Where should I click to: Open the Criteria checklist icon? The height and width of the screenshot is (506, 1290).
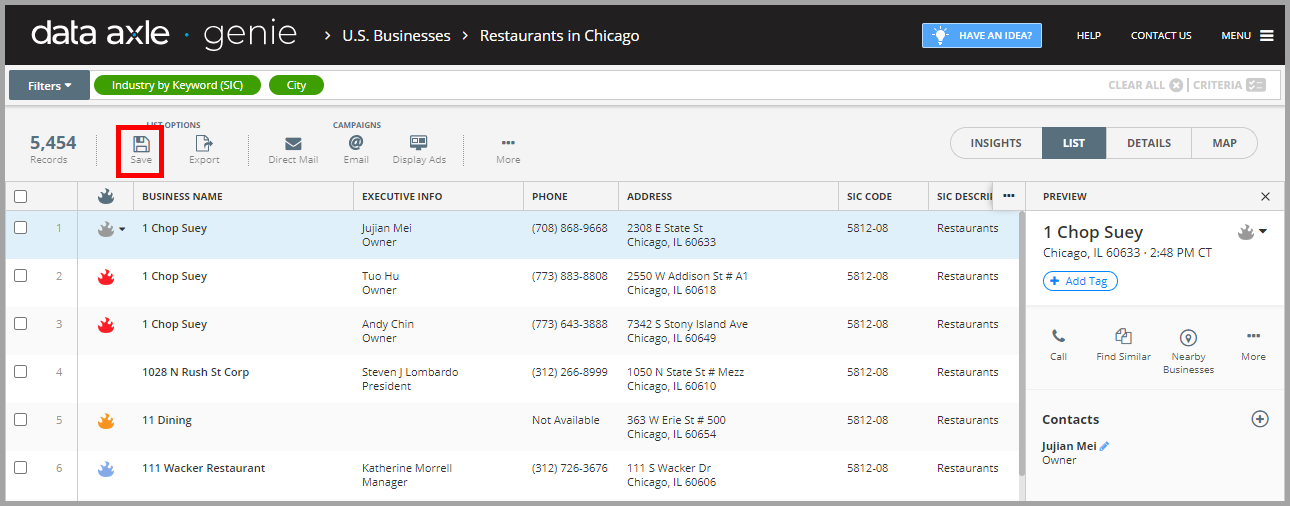click(x=1257, y=85)
